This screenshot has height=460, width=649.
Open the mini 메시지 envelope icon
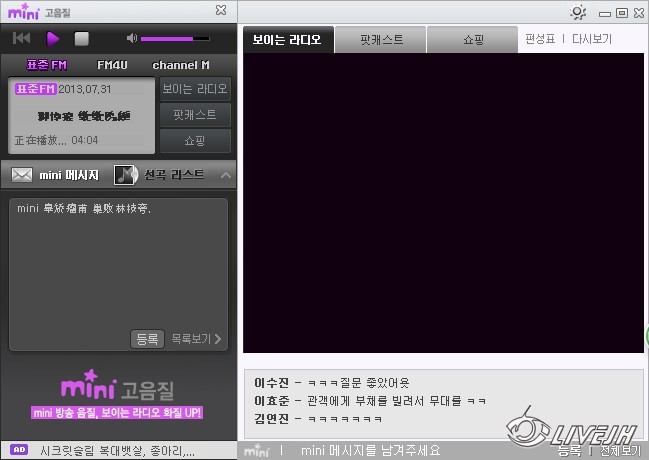22,175
